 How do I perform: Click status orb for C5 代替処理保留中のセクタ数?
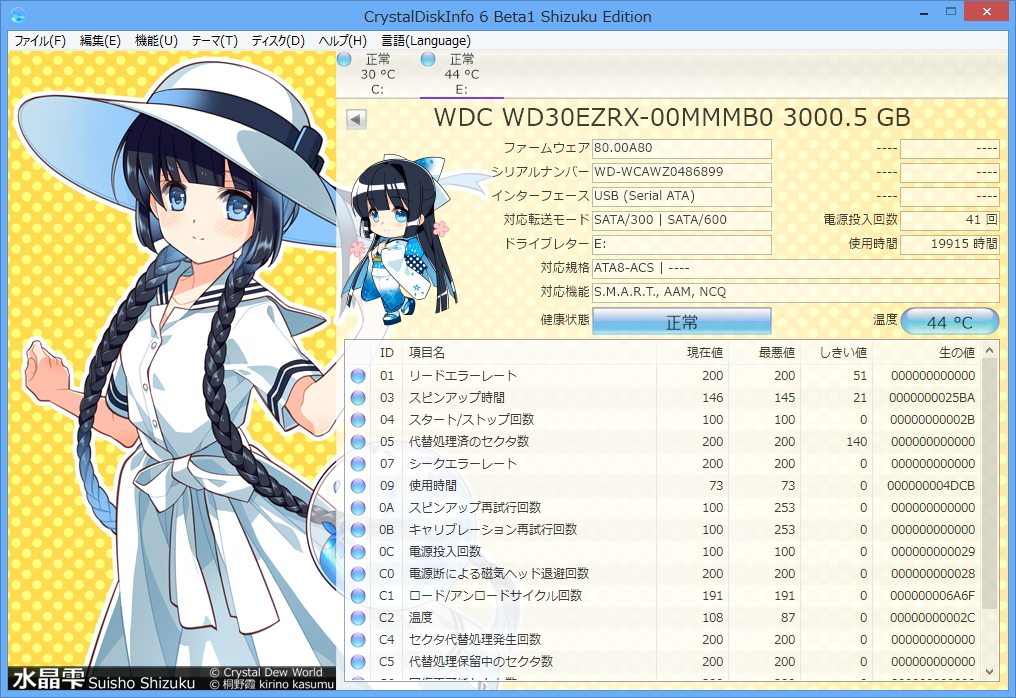[358, 662]
